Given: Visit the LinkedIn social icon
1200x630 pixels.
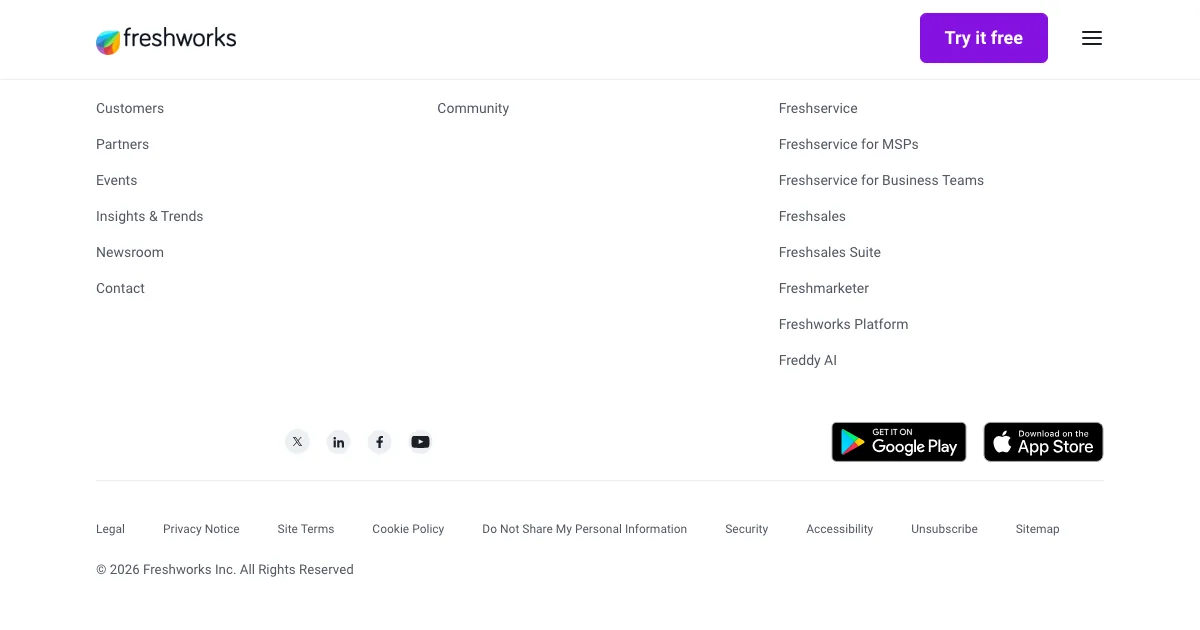Looking at the screenshot, I should coord(339,442).
